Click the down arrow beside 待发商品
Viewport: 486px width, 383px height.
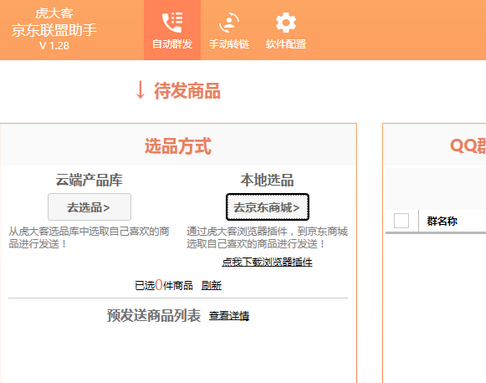tap(140, 90)
